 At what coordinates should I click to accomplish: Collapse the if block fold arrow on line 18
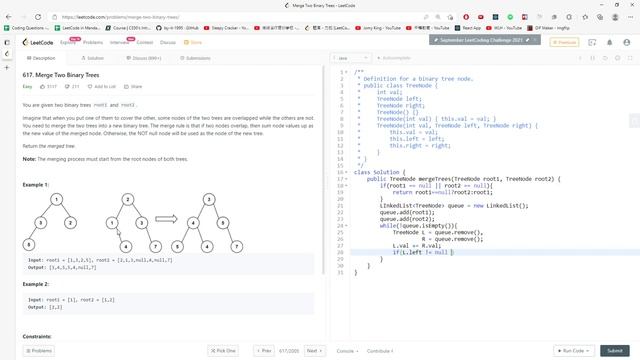coord(347,186)
